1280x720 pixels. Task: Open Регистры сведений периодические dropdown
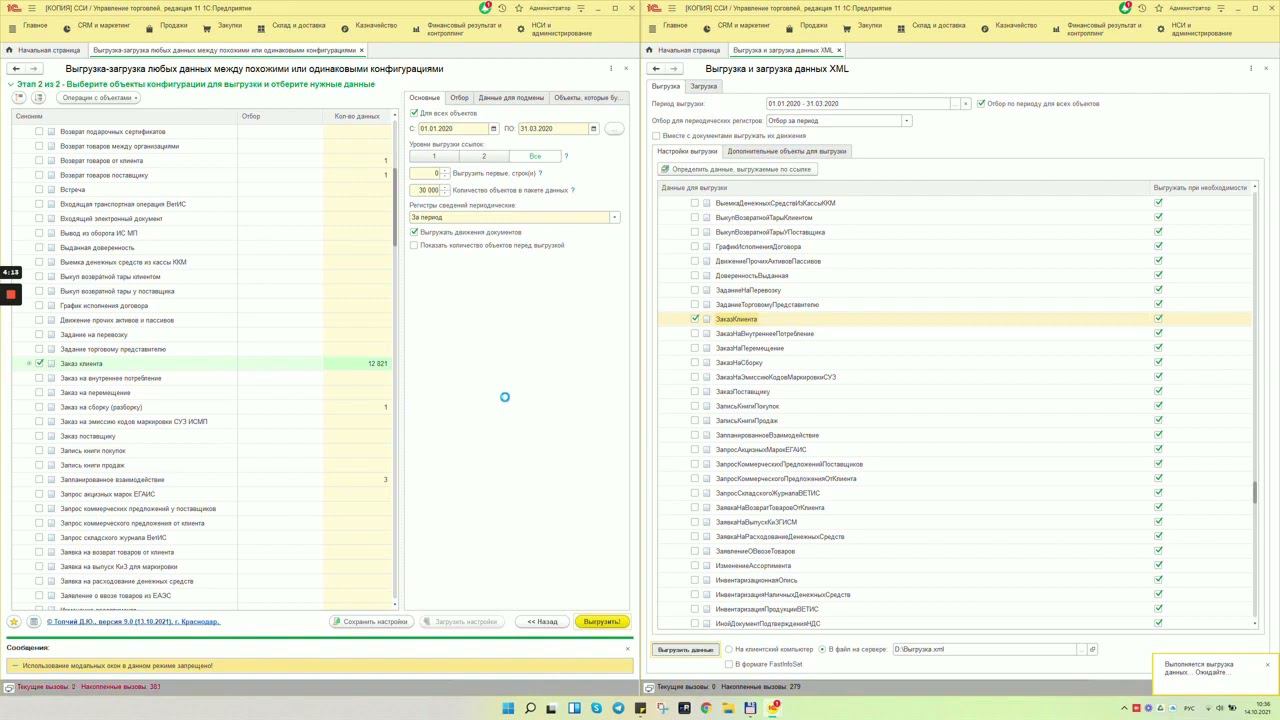(614, 217)
